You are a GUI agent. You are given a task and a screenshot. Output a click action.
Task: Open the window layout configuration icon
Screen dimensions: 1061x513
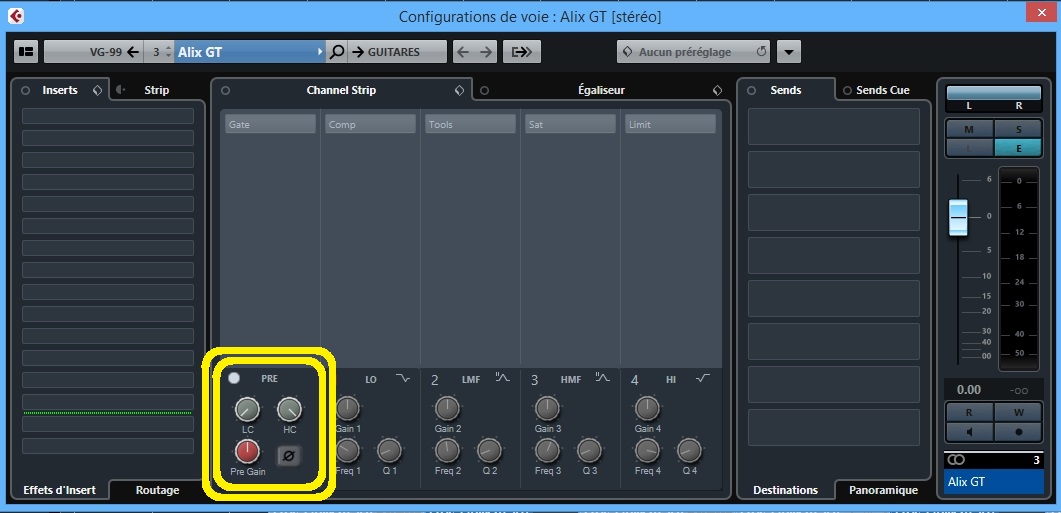[x=26, y=51]
